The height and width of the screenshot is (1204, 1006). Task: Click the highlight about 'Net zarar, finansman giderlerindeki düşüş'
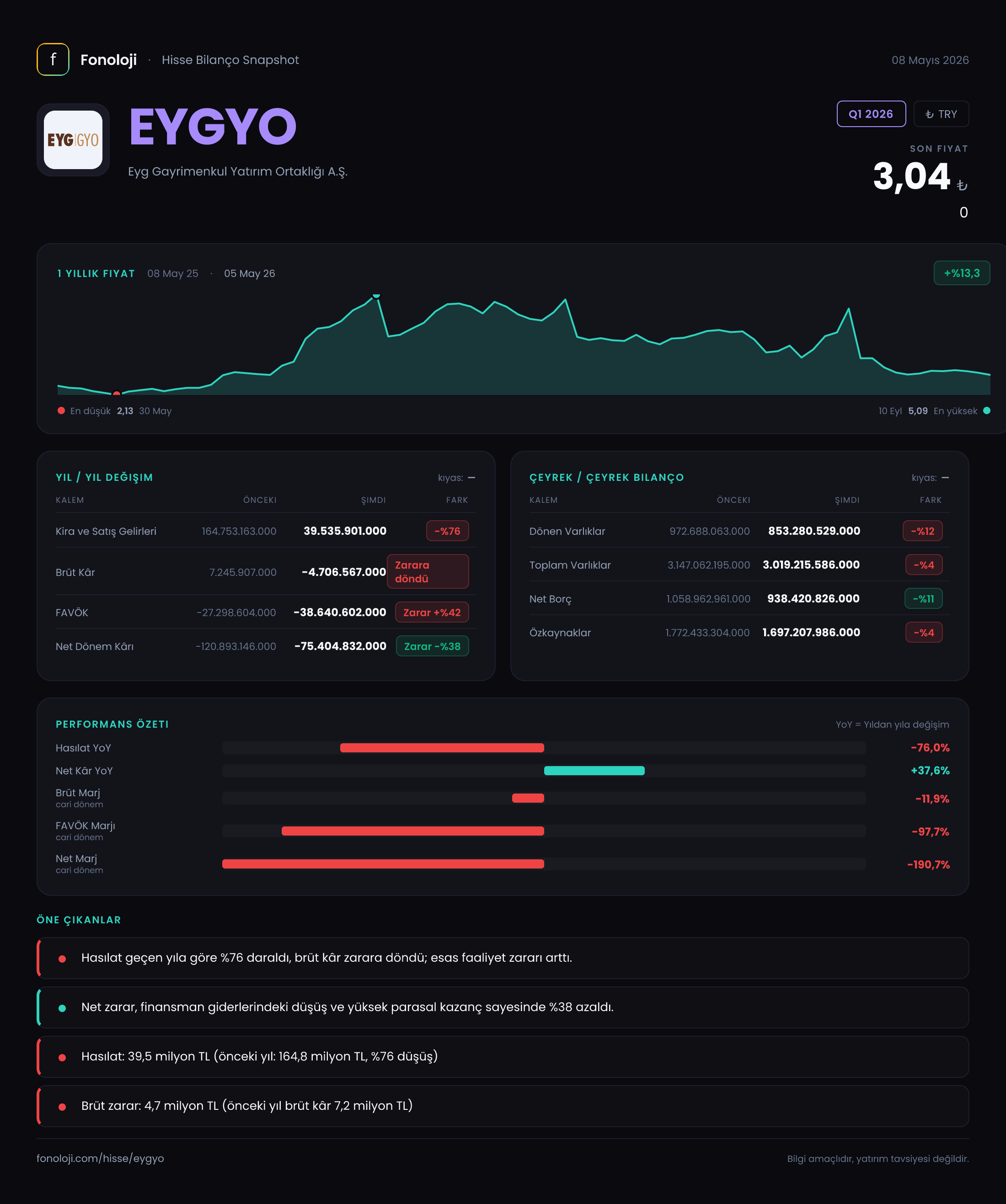tap(503, 1007)
